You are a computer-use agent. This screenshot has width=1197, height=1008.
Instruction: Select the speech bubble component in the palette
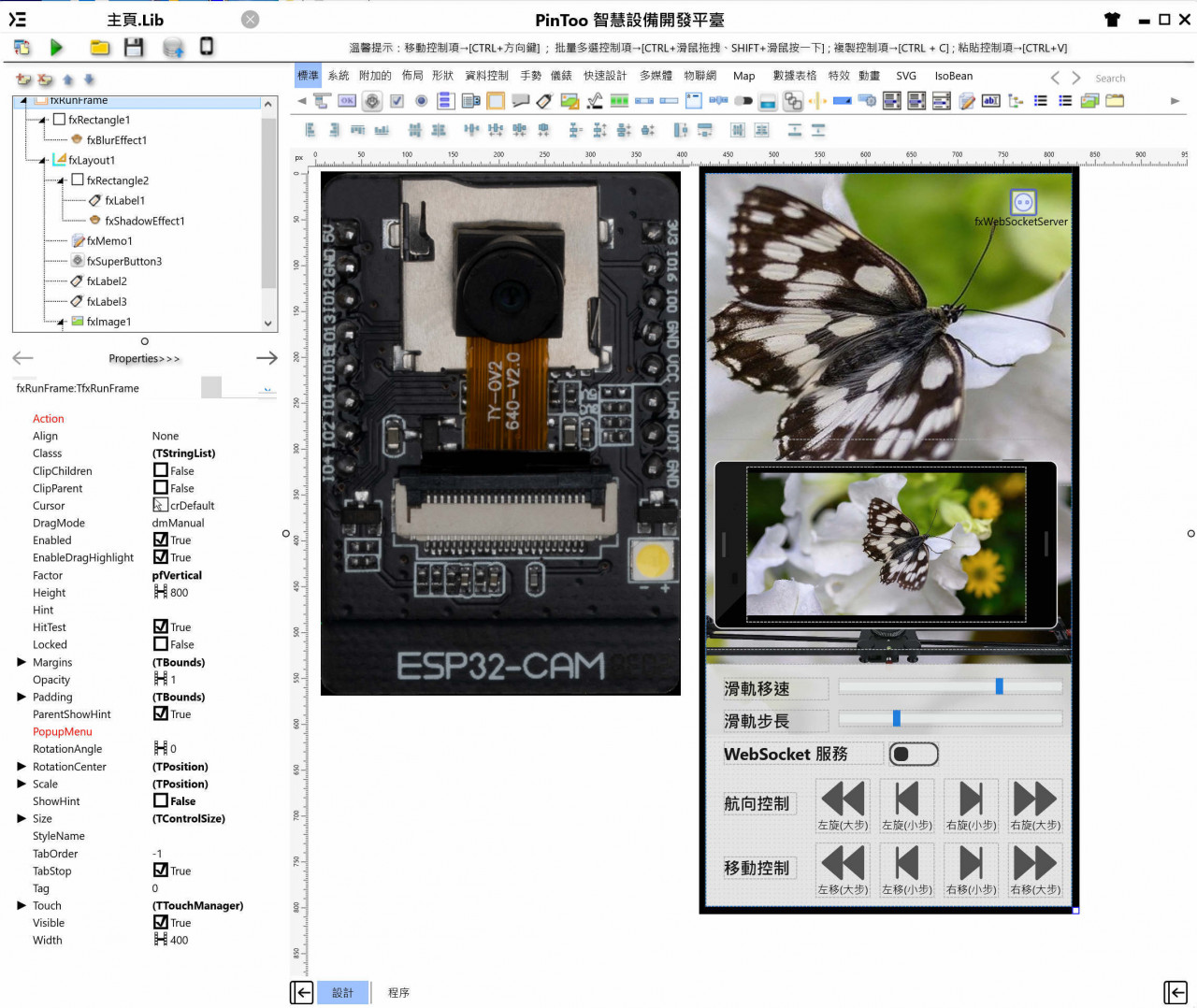click(x=521, y=101)
